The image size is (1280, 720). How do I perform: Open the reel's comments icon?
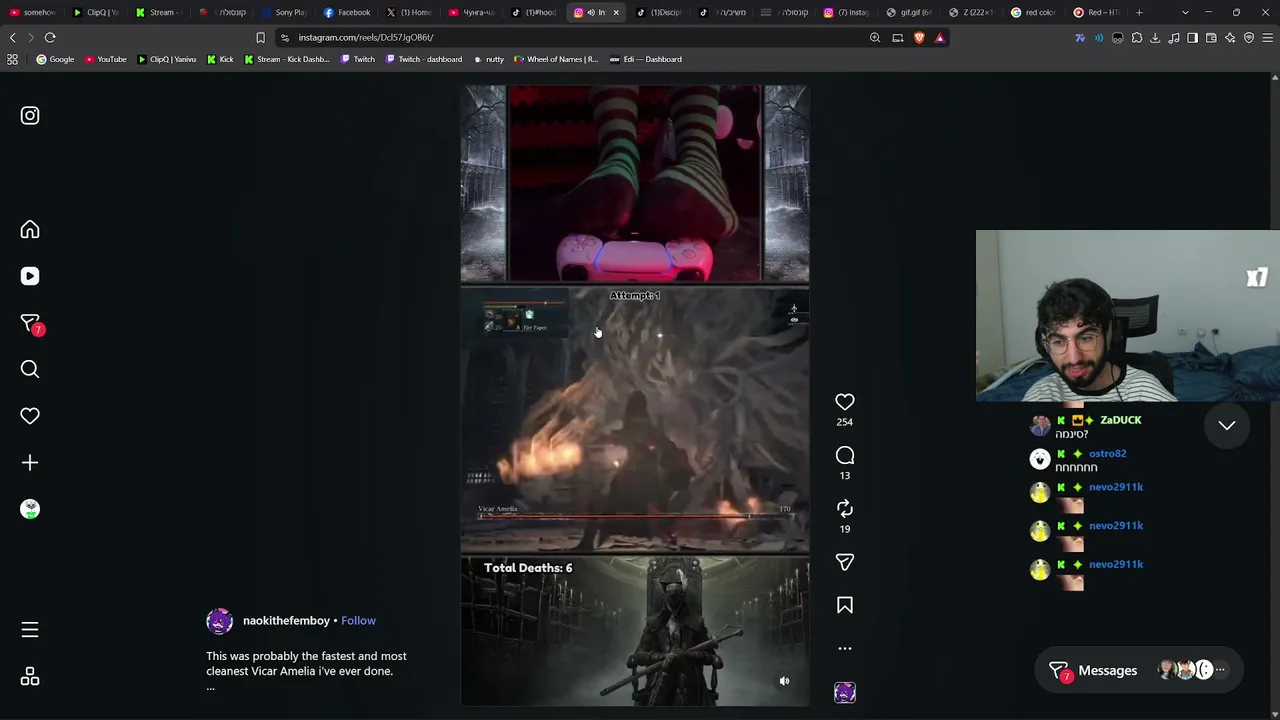pos(845,456)
